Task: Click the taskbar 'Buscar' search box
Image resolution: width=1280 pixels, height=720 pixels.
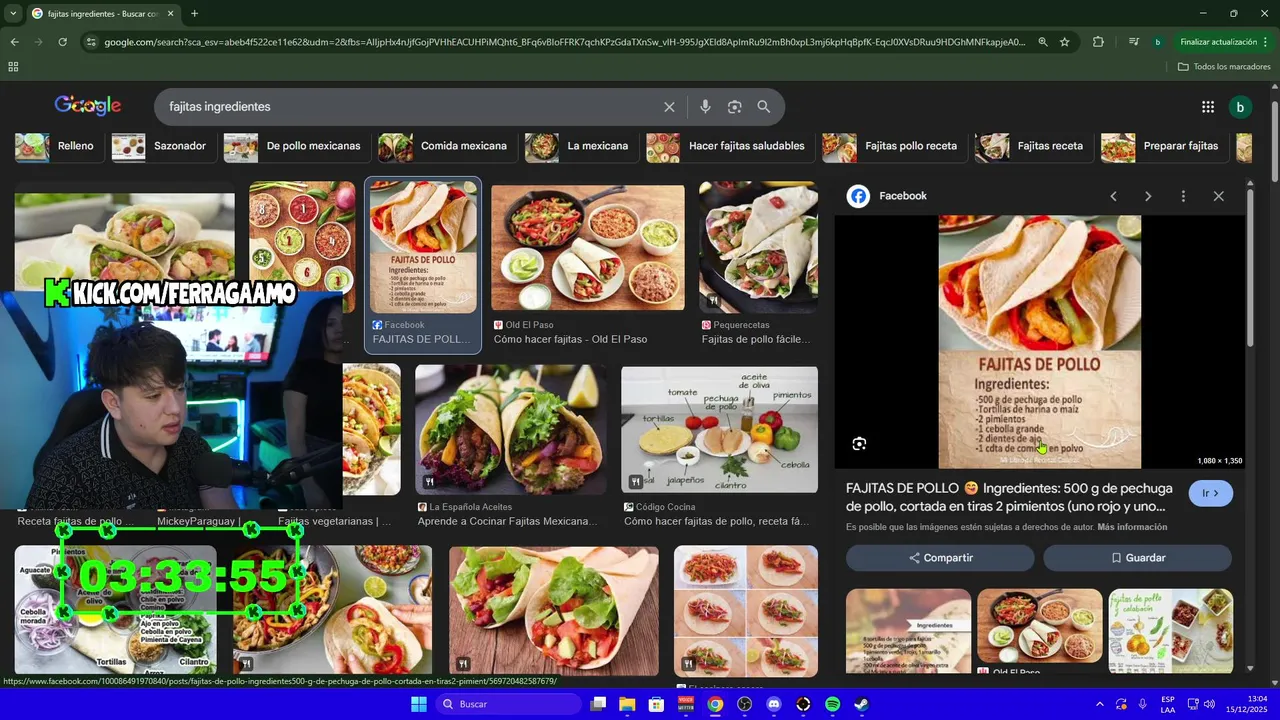Action: 507,704
